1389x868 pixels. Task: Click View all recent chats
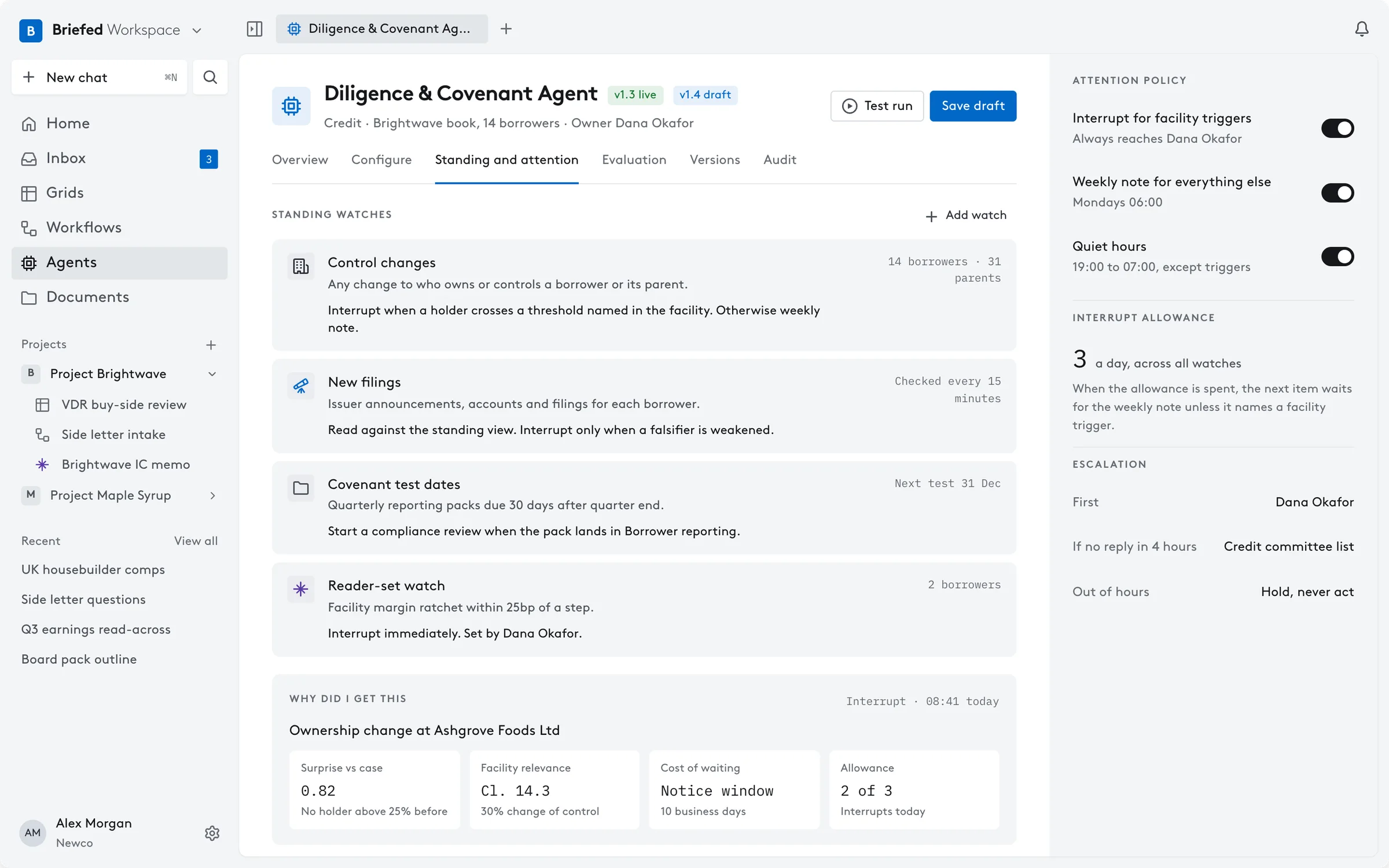click(196, 541)
